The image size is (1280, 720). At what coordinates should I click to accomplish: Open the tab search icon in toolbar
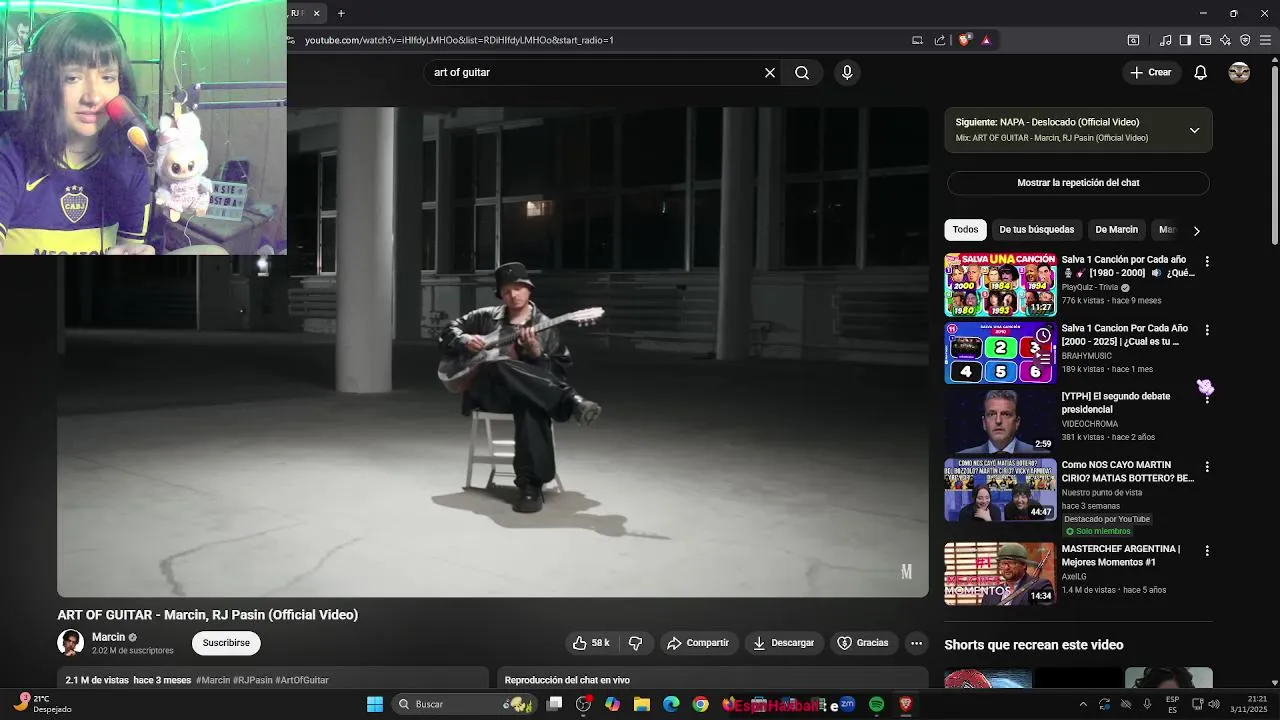click(1133, 40)
